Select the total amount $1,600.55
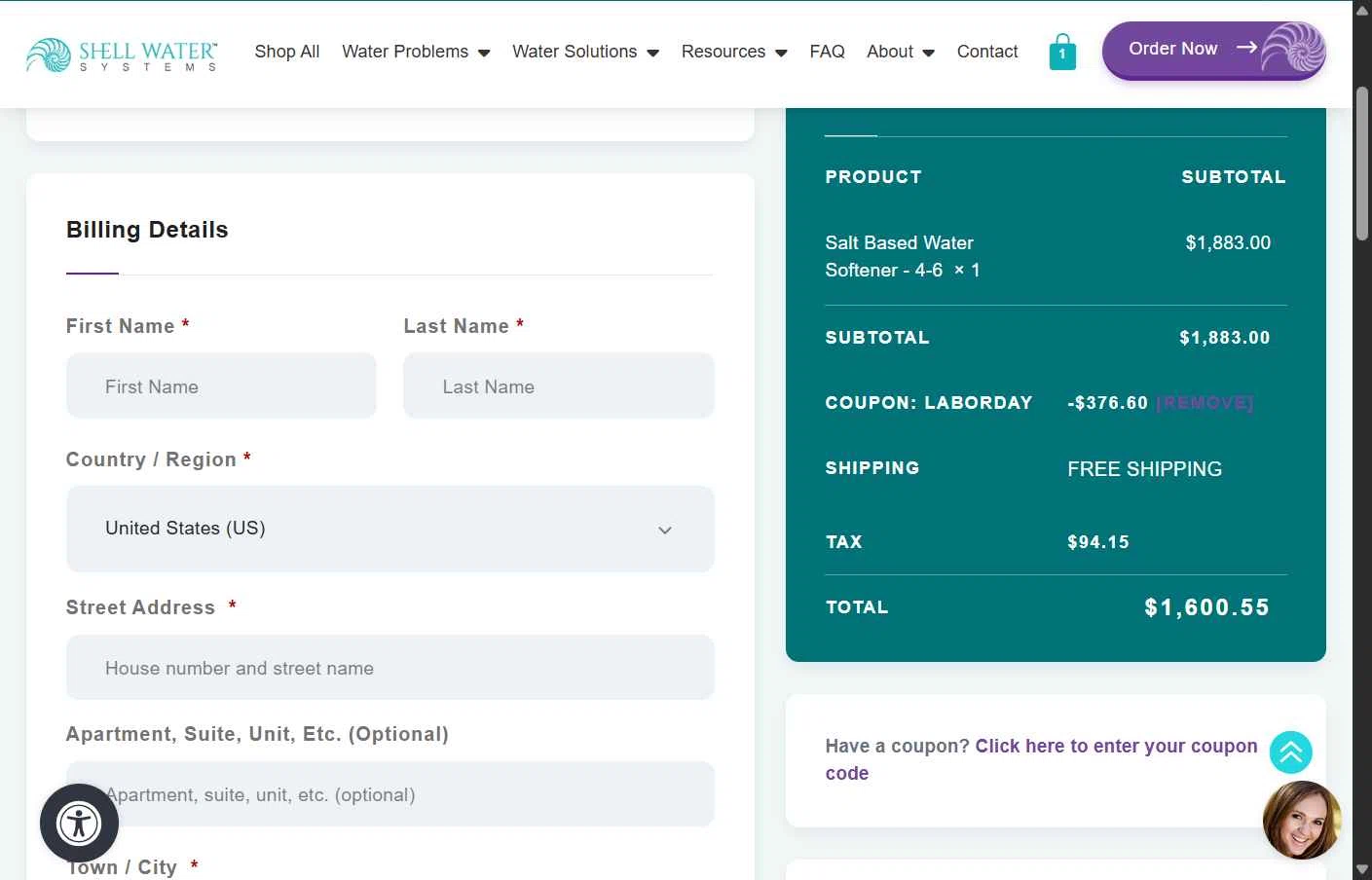Screen dimensions: 1372x880 (x=1207, y=607)
